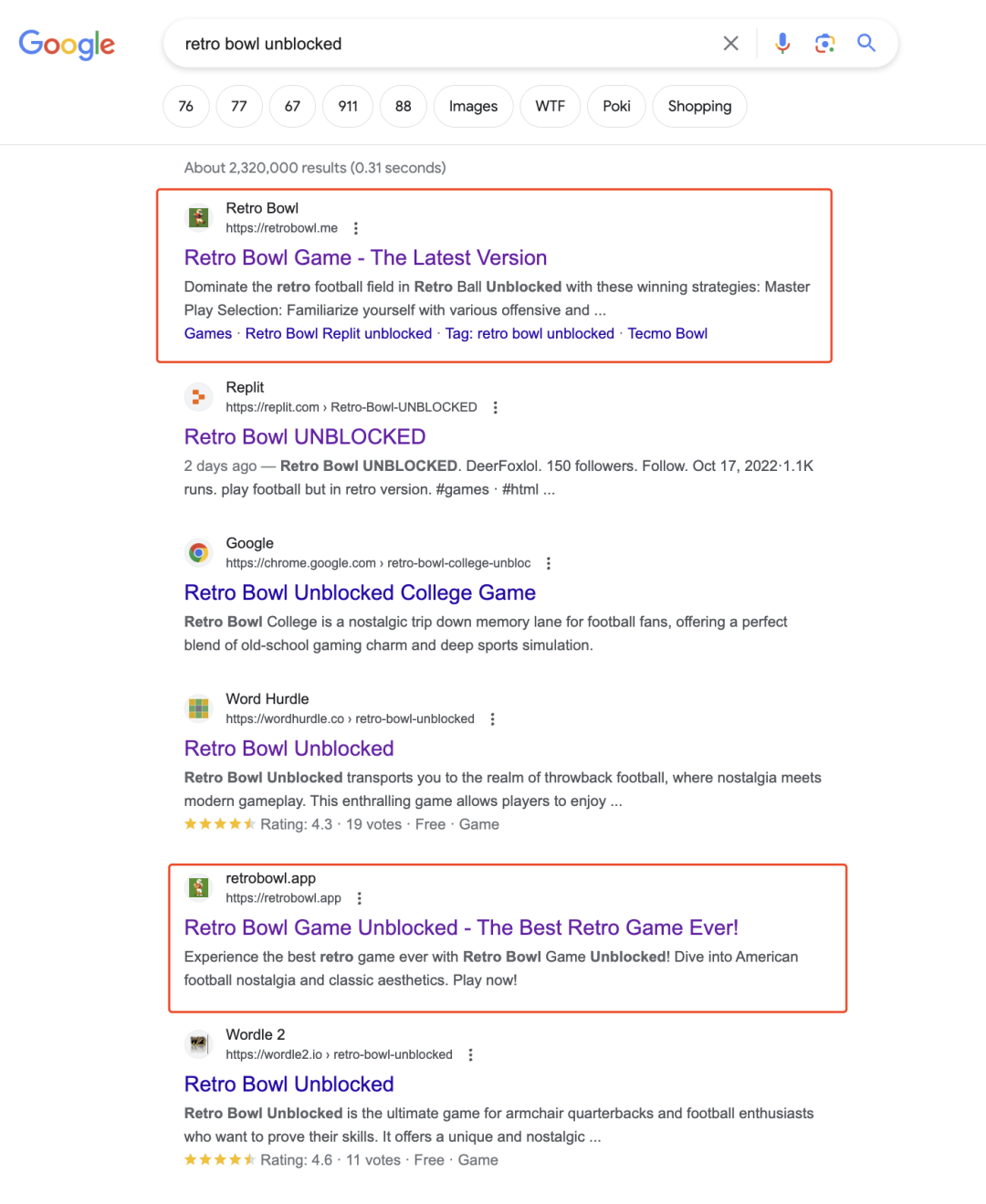Open more options for Word Hurdle result
The height and width of the screenshot is (1204, 986).
pyautogui.click(x=493, y=719)
